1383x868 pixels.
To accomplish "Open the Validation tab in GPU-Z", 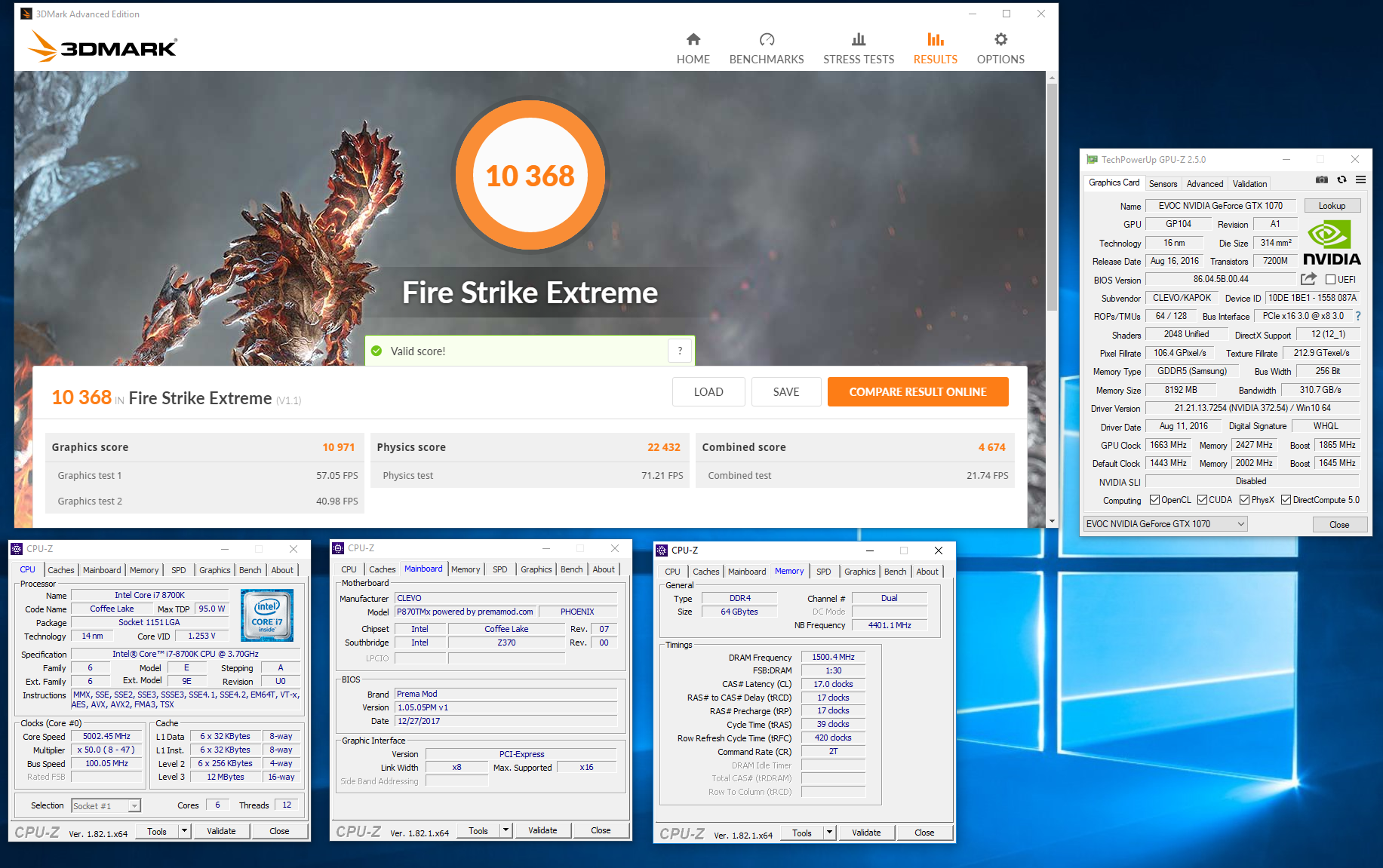I will (x=1249, y=184).
